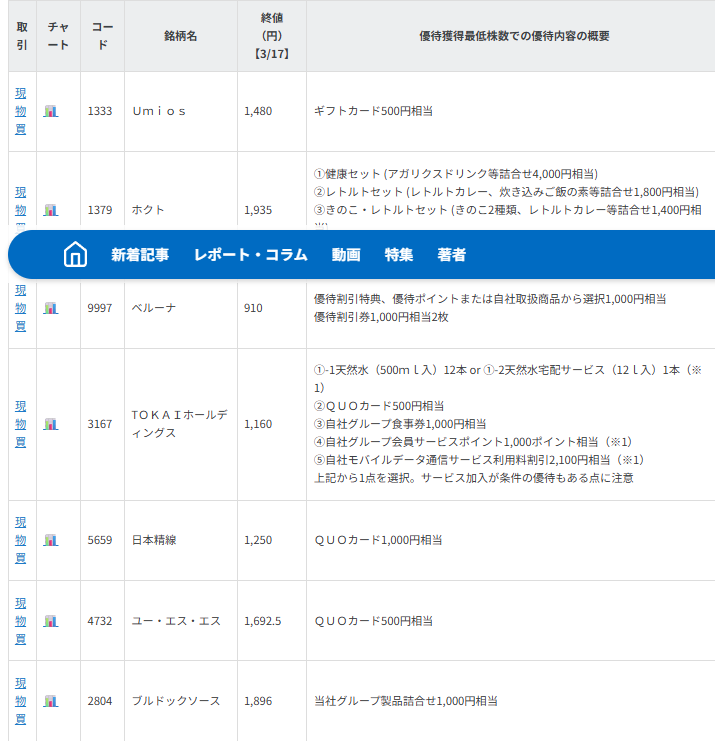Viewport: 715px width, 741px height.
Task: Click 現物買 link for TOKAIホールディングス
Action: [21, 424]
